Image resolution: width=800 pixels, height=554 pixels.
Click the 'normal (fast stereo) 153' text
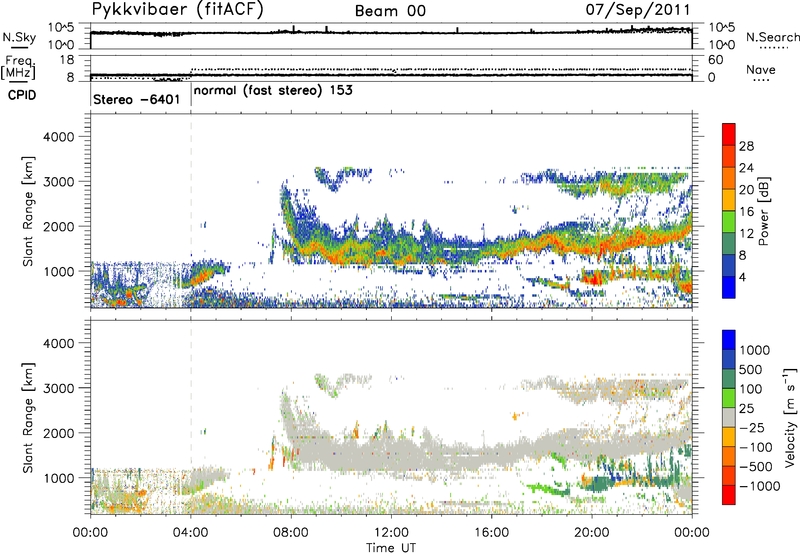(x=273, y=91)
